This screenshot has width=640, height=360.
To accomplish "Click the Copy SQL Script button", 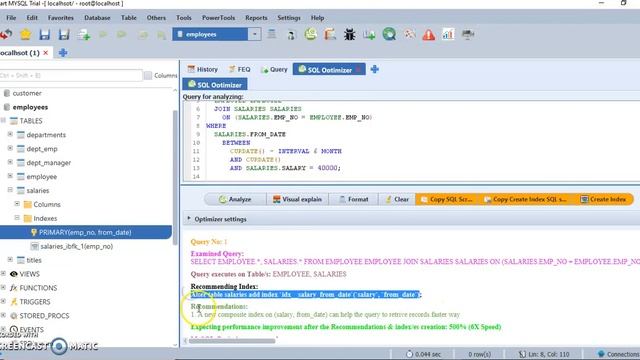I will [447, 199].
